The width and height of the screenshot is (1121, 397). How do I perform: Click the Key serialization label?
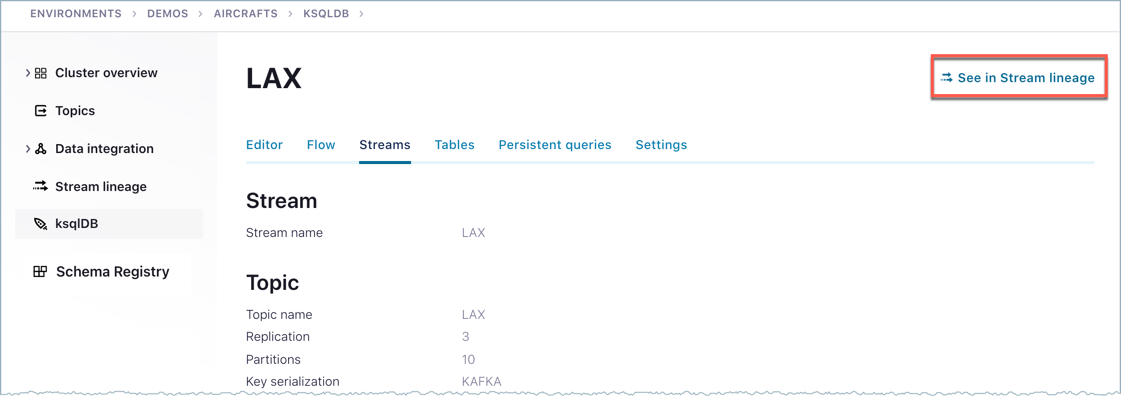click(x=292, y=381)
